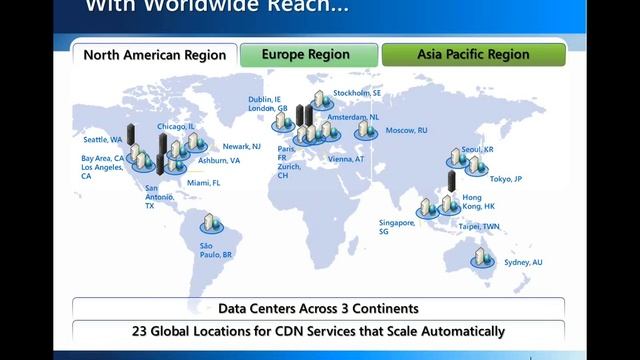The width and height of the screenshot is (640, 360).
Task: Click the "Taipei, TWN" label
Action: click(x=479, y=227)
